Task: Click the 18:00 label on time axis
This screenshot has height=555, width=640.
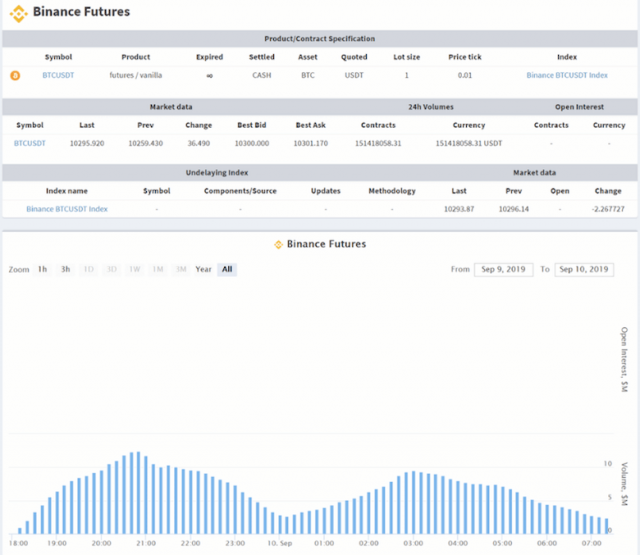Action: coord(18,543)
